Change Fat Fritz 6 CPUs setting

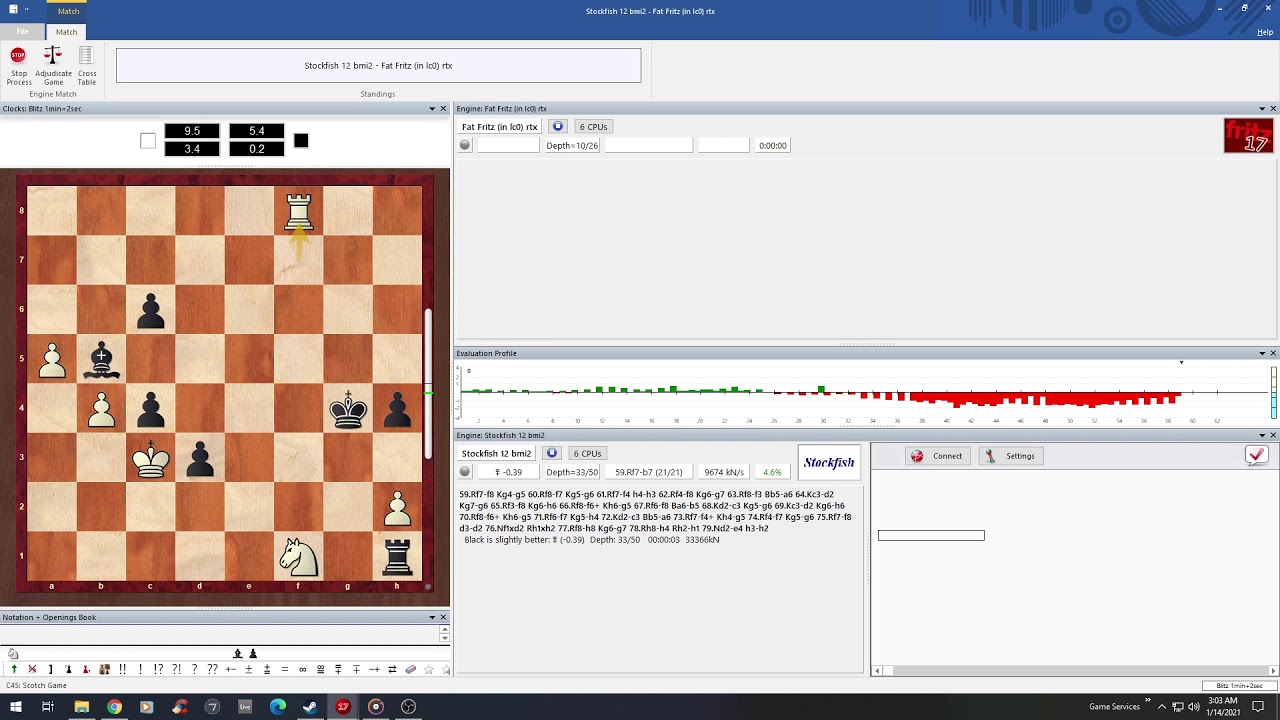[x=593, y=127]
